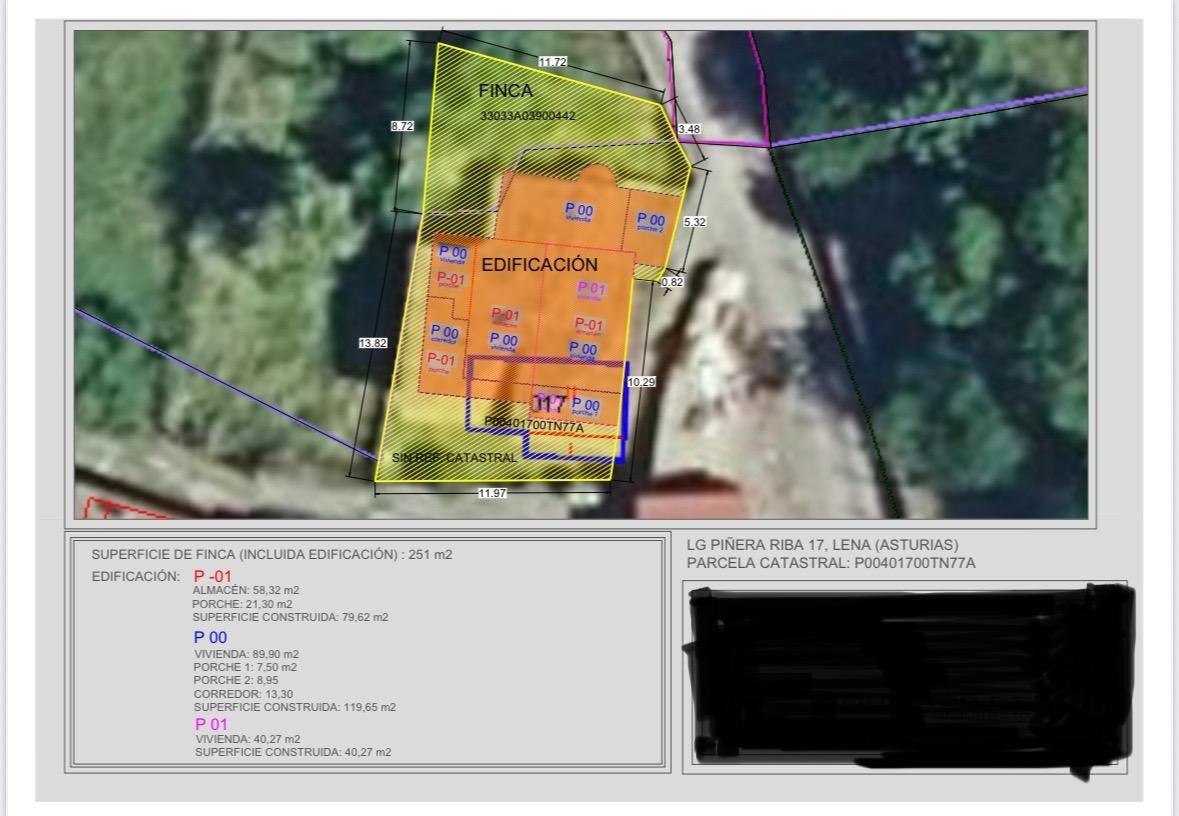Click the 11.97 bottom dimension label
The height and width of the screenshot is (816, 1179).
click(493, 493)
